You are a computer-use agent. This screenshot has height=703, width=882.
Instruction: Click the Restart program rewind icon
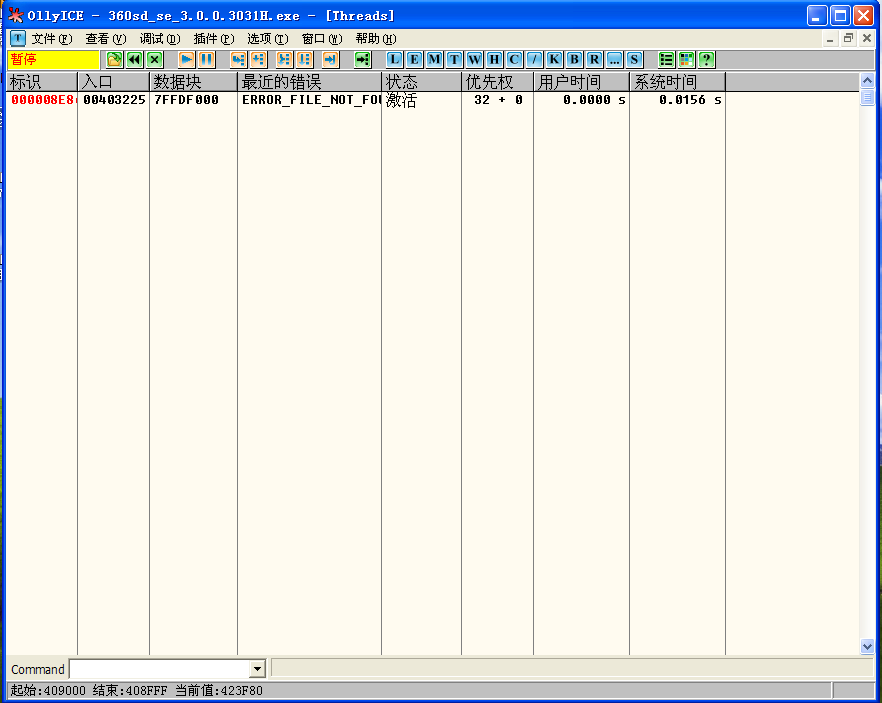[x=134, y=60]
